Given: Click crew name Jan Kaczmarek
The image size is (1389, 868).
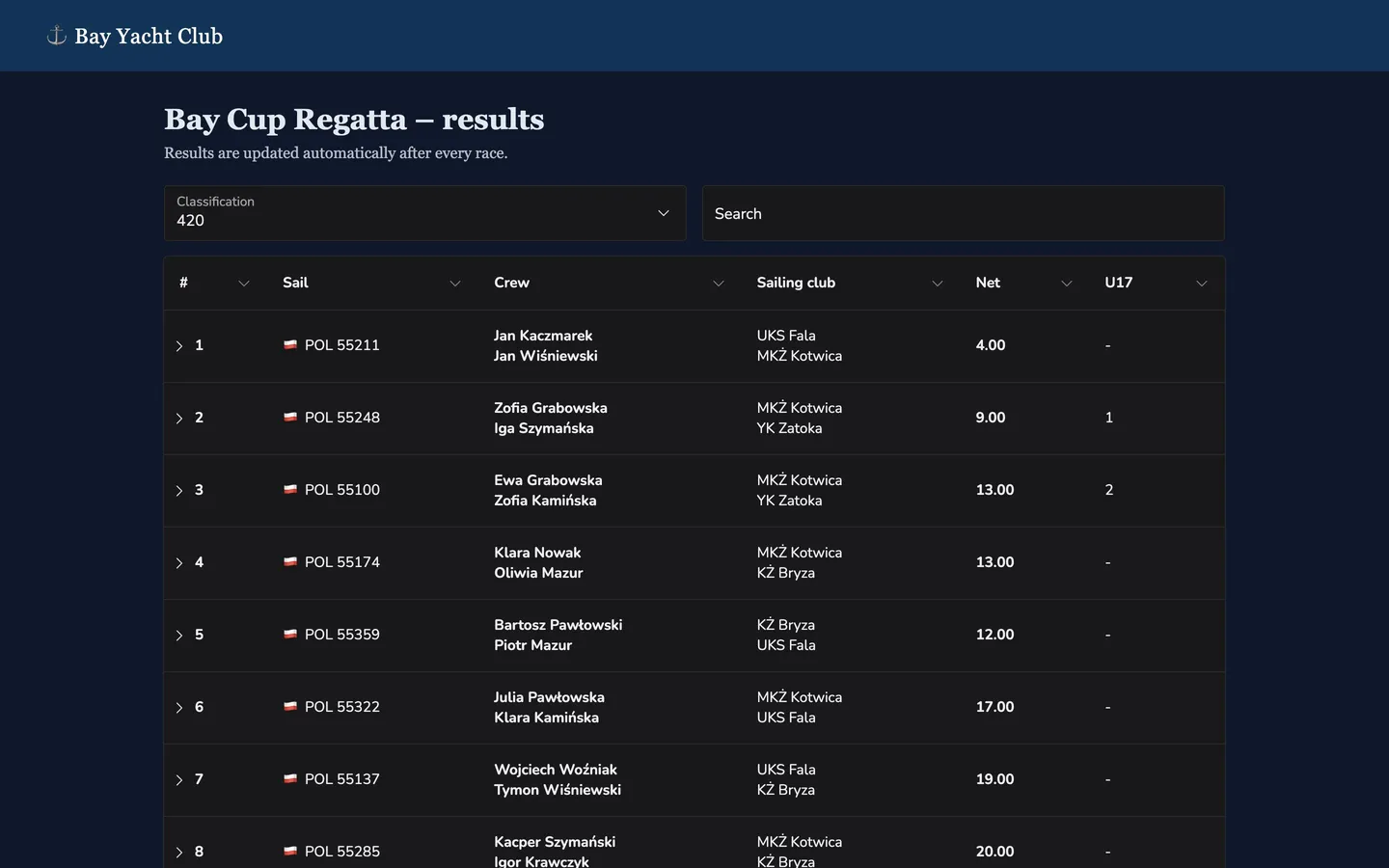Looking at the screenshot, I should (x=543, y=336).
